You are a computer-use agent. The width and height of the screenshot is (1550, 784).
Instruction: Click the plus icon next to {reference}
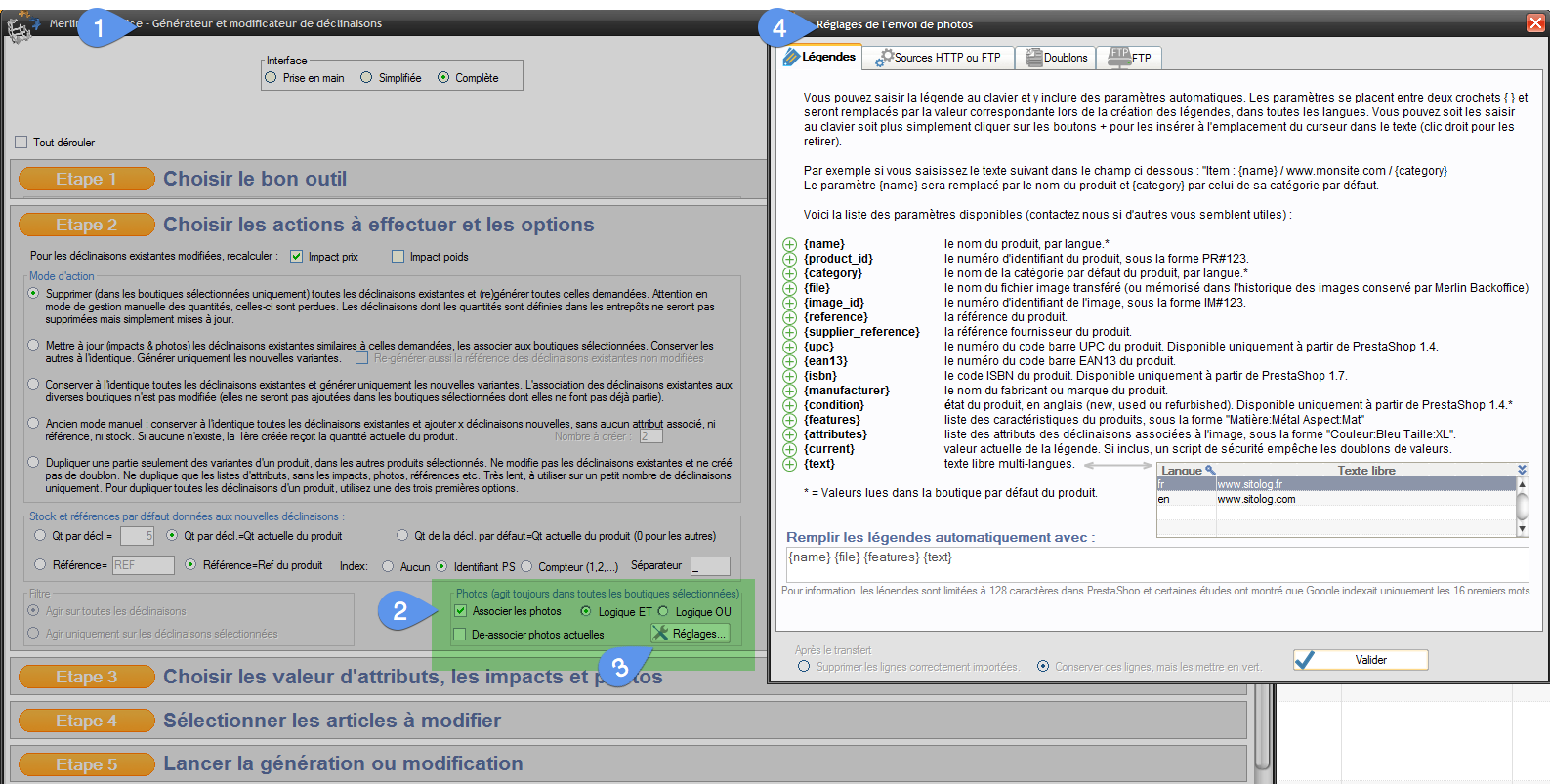coord(789,317)
